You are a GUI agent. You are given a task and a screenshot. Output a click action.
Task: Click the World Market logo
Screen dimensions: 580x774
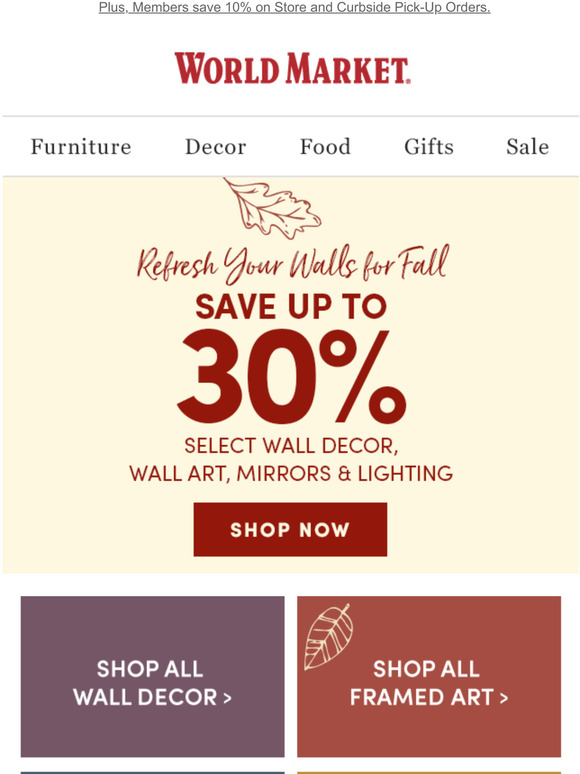click(x=292, y=68)
